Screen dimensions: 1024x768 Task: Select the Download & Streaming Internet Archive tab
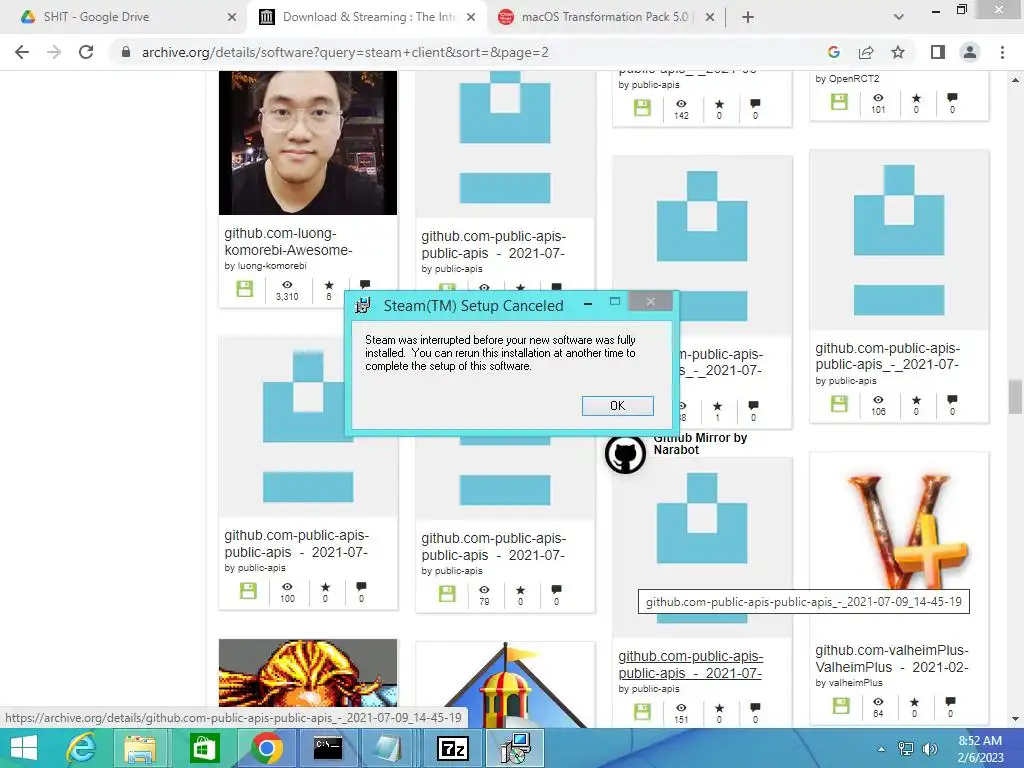[x=370, y=17]
